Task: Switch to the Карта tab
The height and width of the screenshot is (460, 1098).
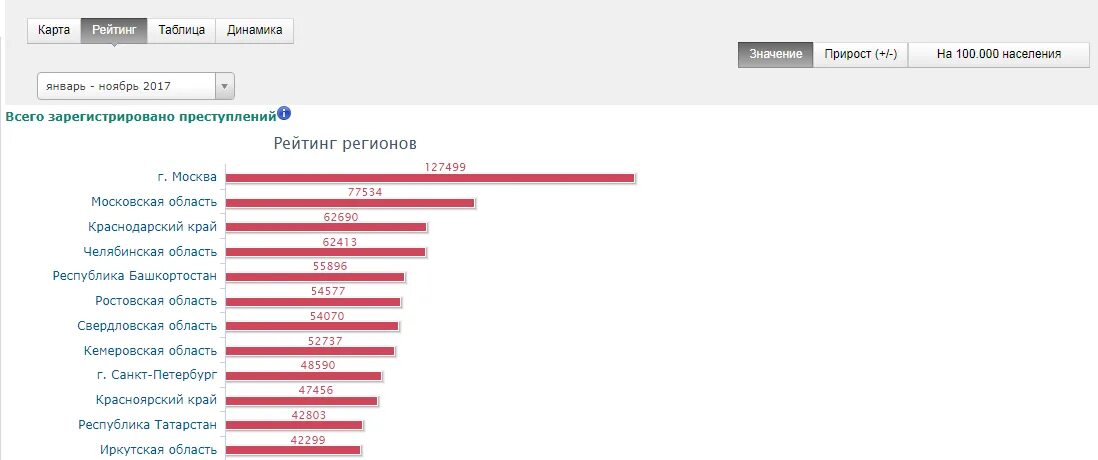Action: 54,30
